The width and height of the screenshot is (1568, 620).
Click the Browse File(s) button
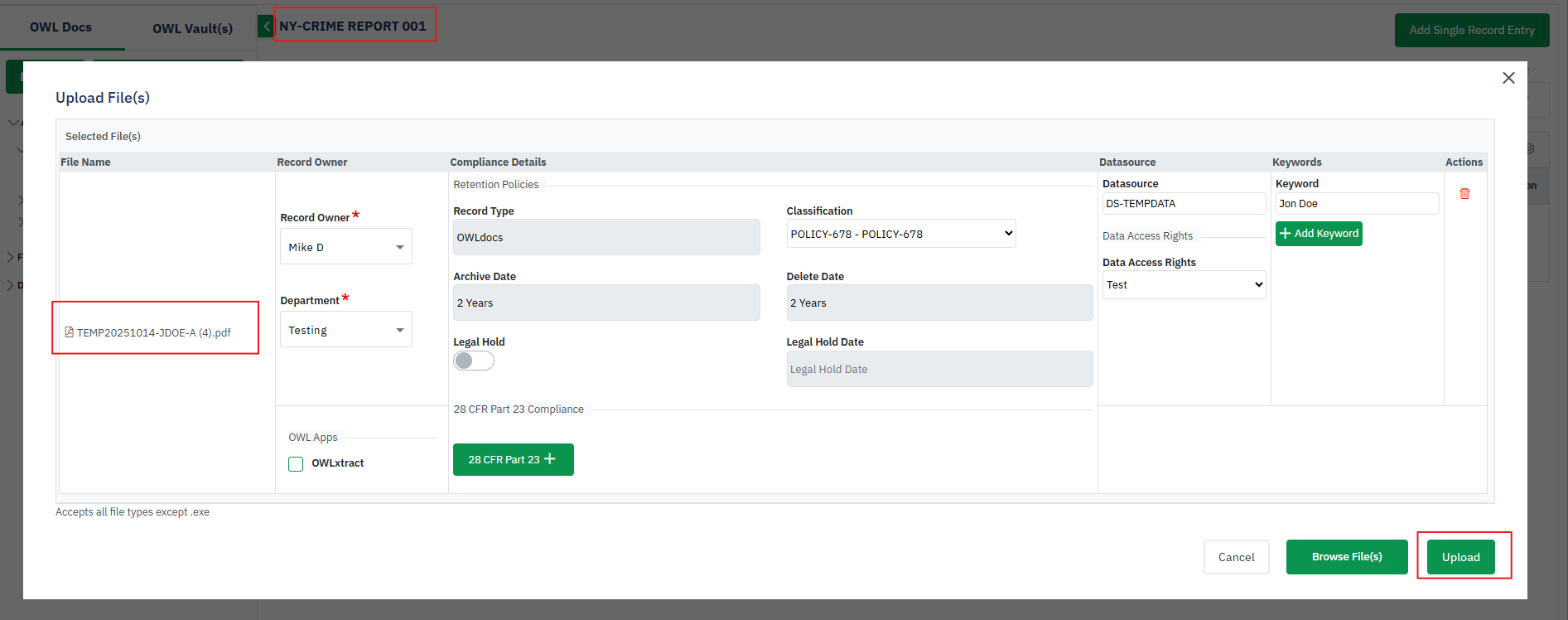1346,557
